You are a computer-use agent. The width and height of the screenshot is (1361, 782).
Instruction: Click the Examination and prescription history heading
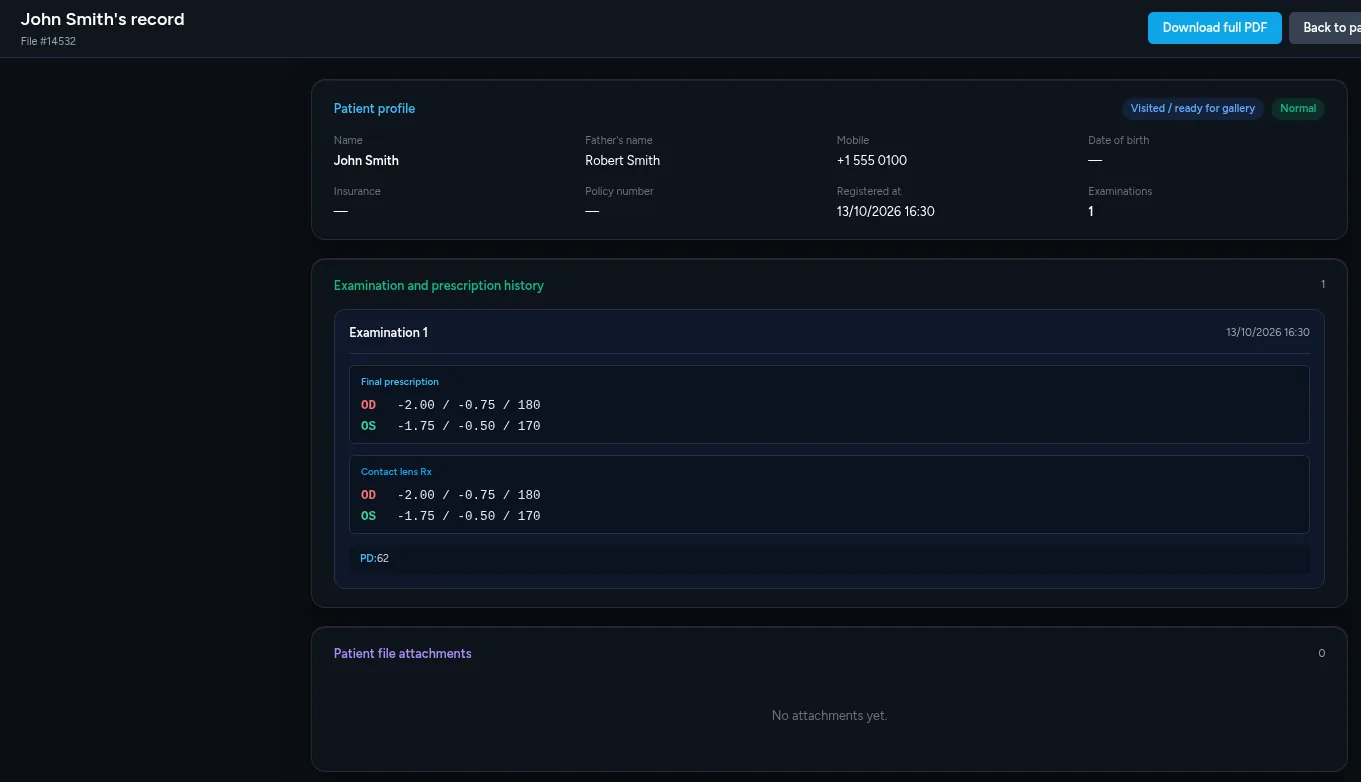coord(439,285)
